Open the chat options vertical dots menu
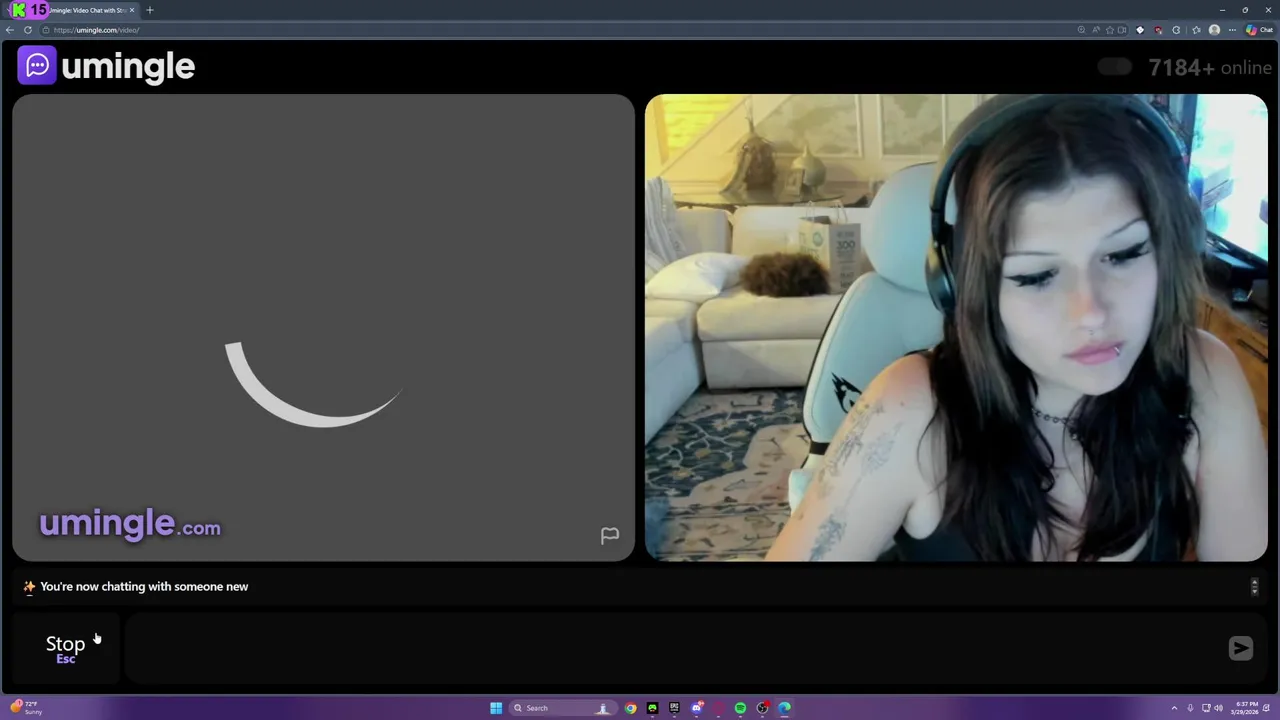1280x720 pixels. (x=1254, y=587)
